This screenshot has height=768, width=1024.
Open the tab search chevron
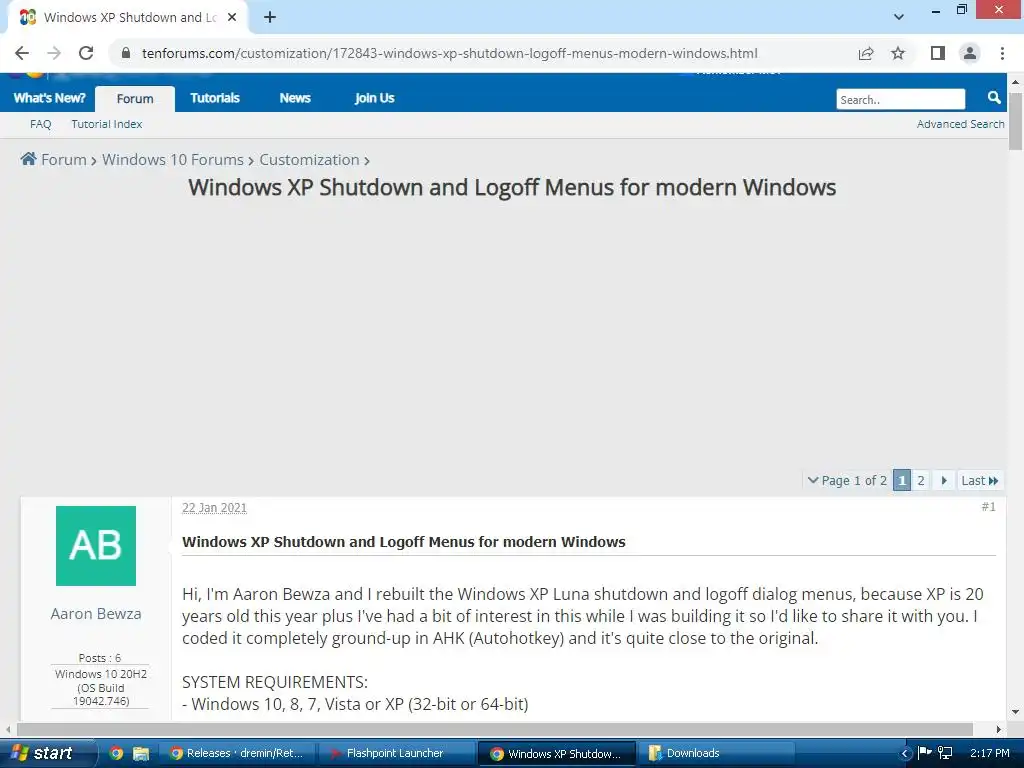899,17
